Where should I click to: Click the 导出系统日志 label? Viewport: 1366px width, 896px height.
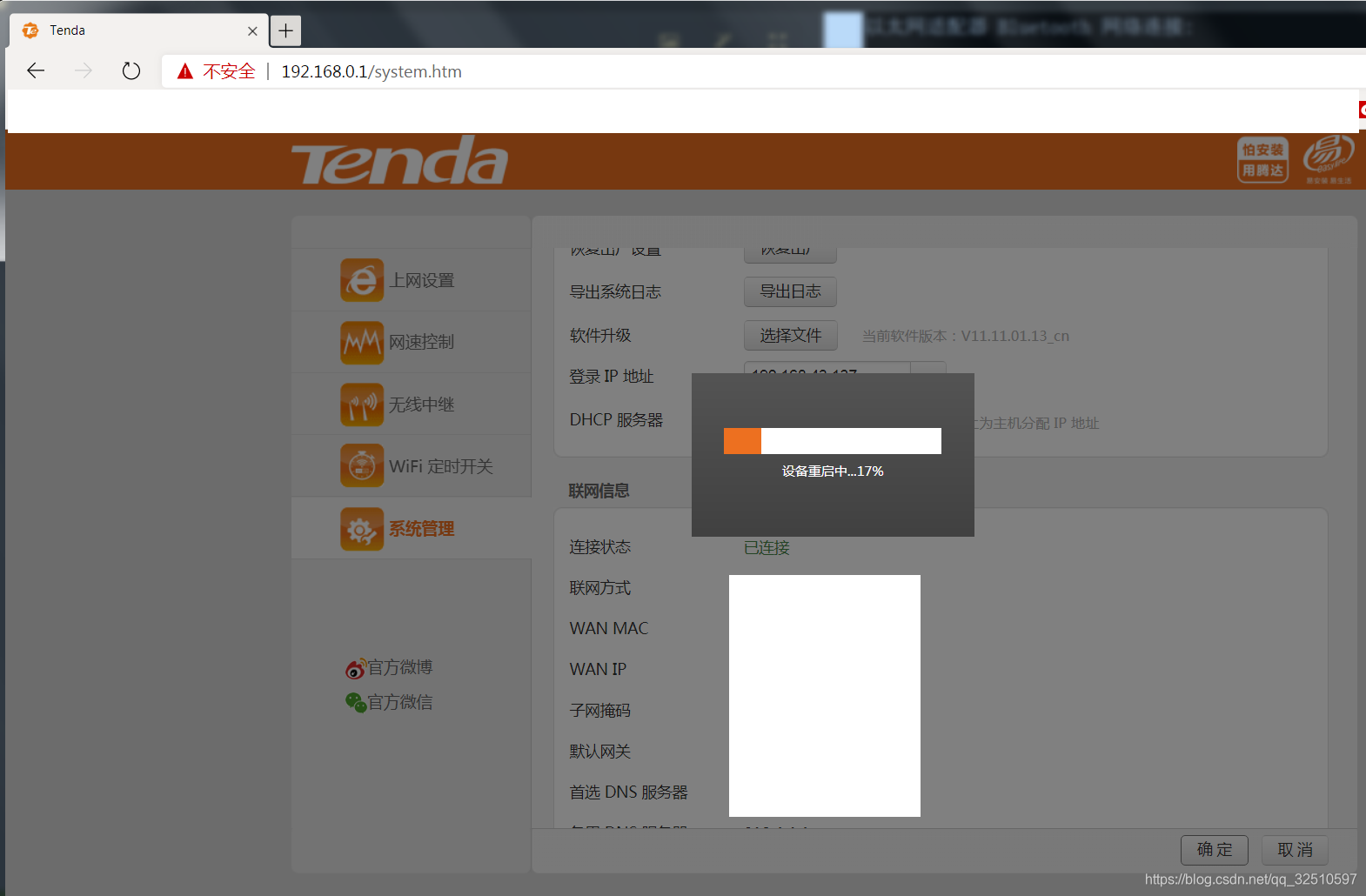click(x=615, y=292)
